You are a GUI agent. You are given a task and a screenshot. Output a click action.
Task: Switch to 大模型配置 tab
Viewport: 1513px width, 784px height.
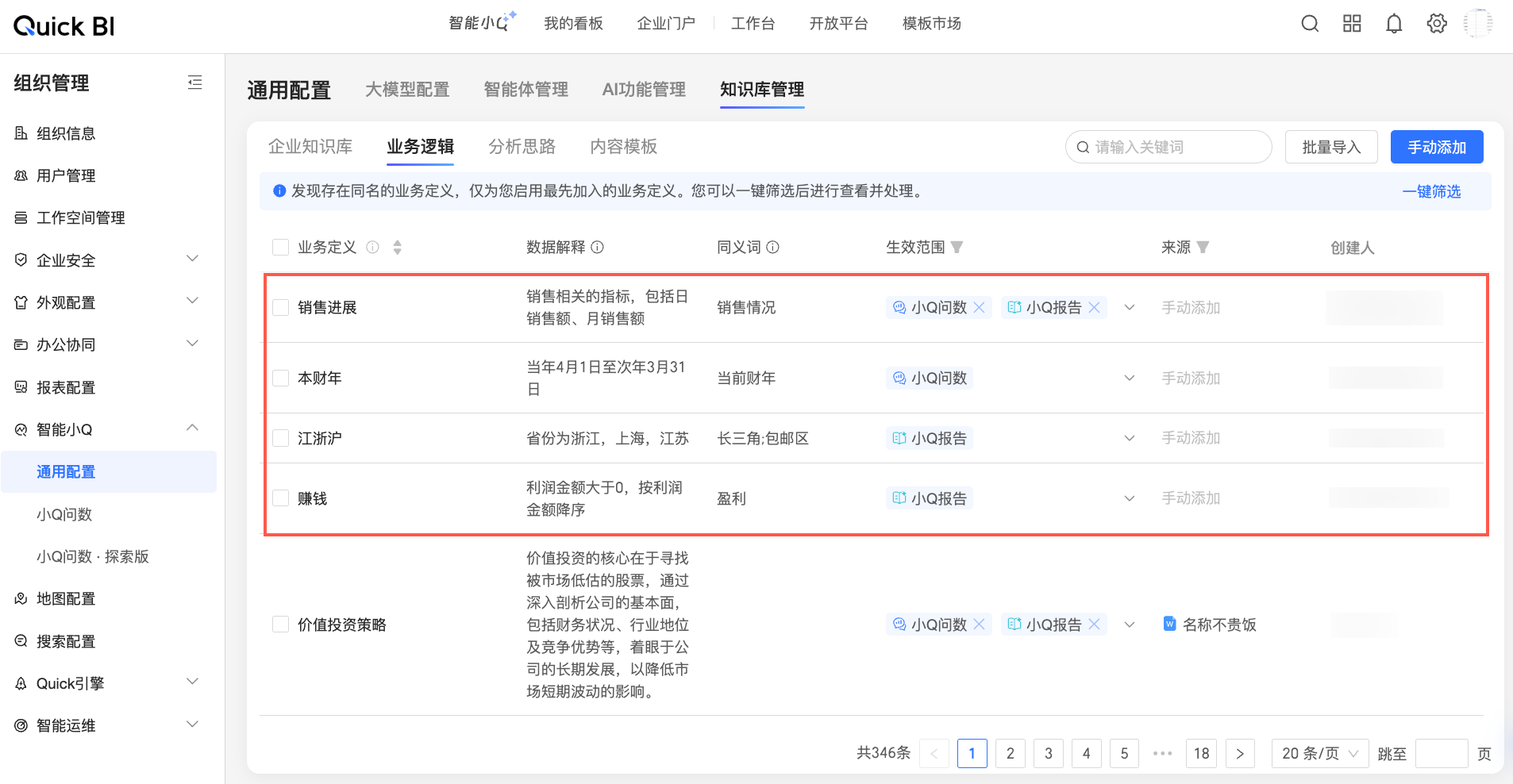[x=407, y=90]
